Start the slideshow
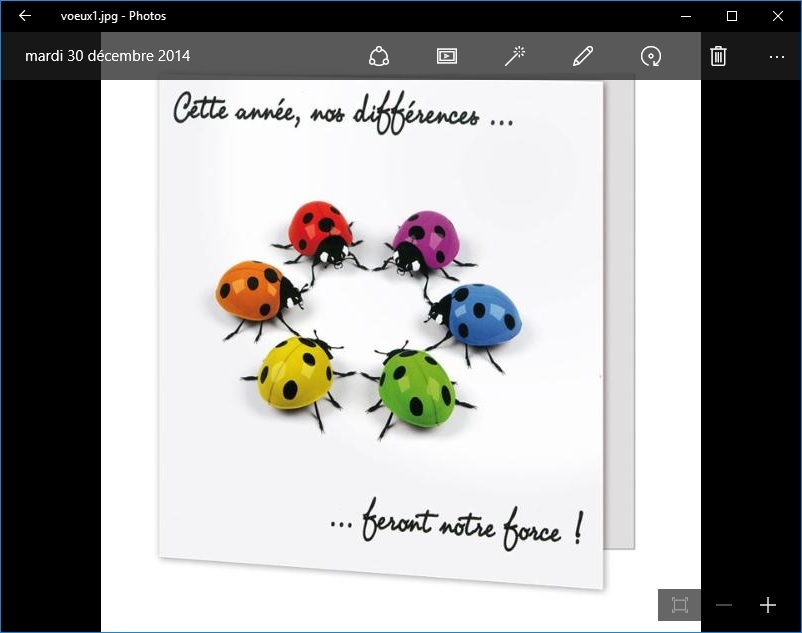This screenshot has height=633, width=802. 447,56
